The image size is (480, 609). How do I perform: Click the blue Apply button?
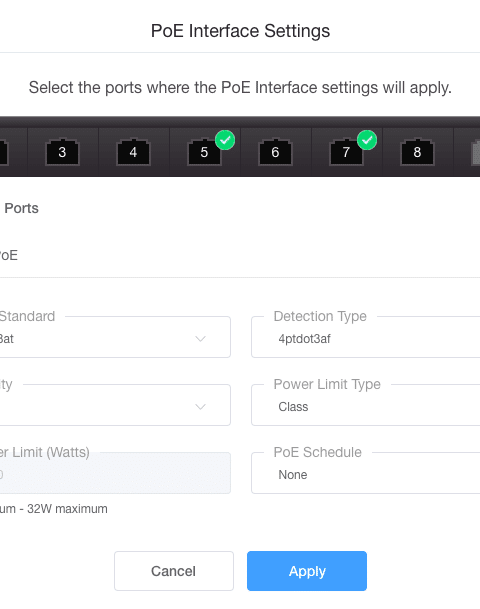pyautogui.click(x=307, y=571)
